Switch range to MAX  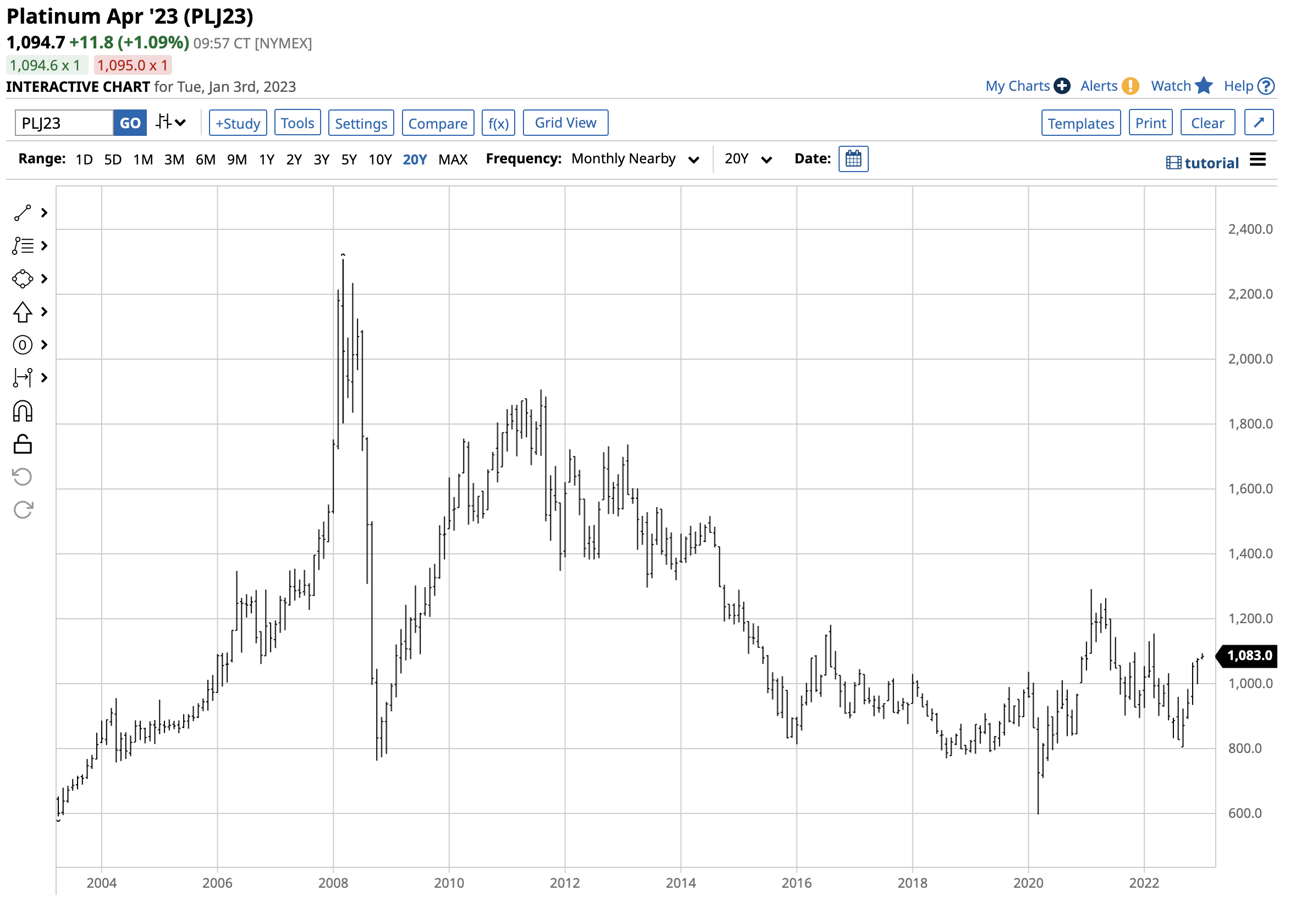(453, 160)
